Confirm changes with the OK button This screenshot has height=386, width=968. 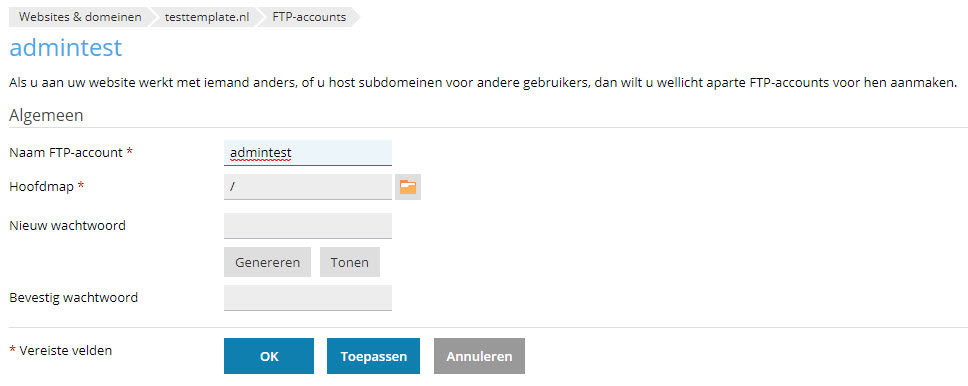[x=269, y=356]
